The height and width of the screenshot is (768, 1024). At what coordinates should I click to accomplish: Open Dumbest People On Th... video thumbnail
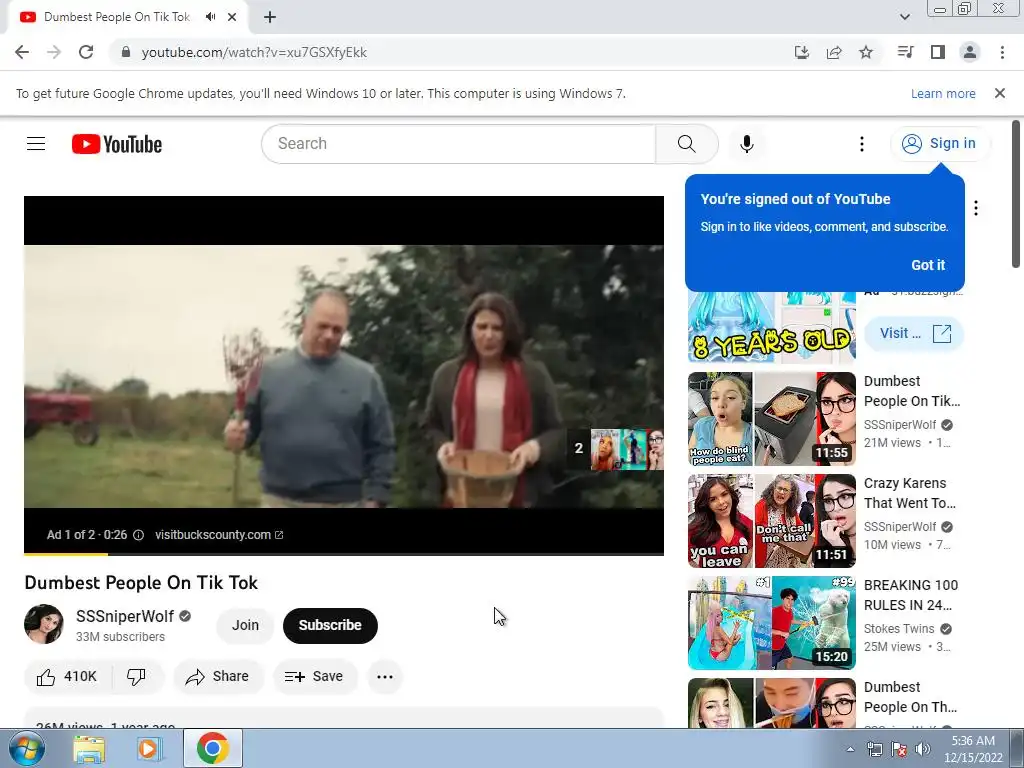pyautogui.click(x=771, y=703)
